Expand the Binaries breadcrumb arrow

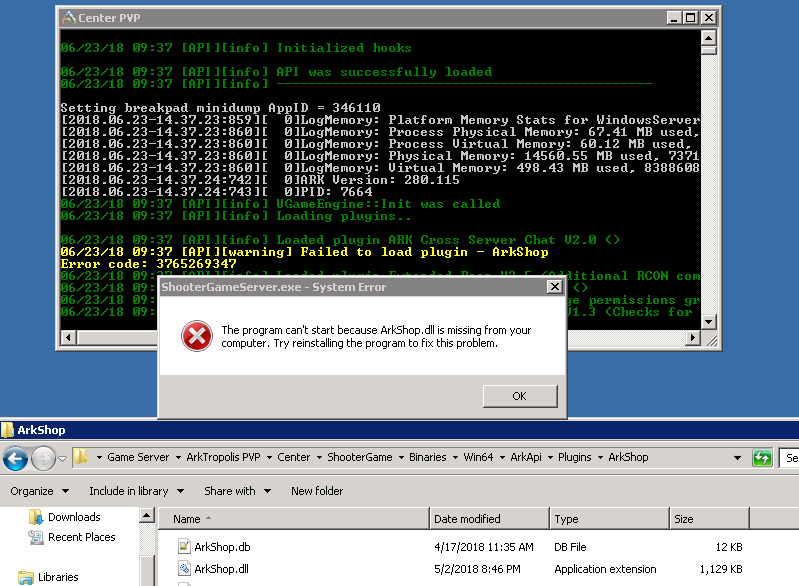pyautogui.click(x=455, y=458)
